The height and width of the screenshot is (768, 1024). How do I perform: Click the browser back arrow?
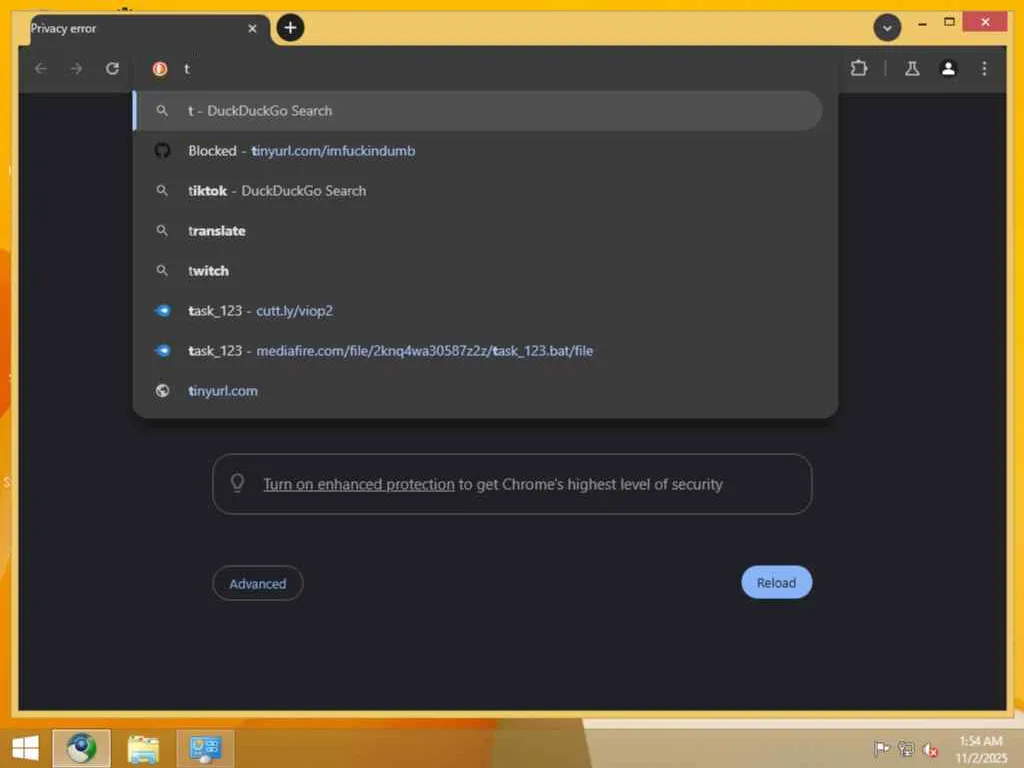[x=40, y=69]
